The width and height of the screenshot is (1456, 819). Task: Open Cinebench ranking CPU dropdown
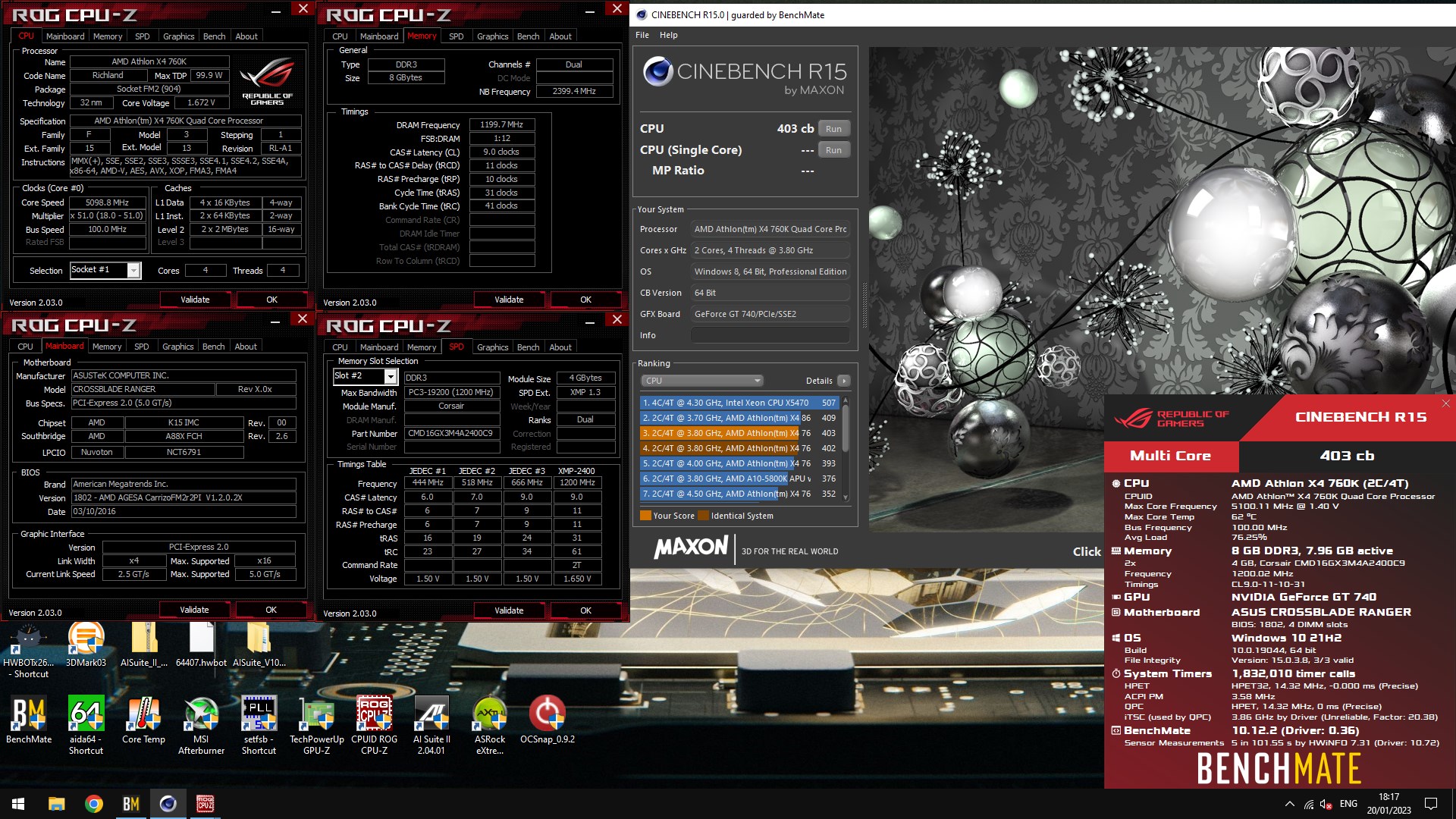pyautogui.click(x=701, y=381)
